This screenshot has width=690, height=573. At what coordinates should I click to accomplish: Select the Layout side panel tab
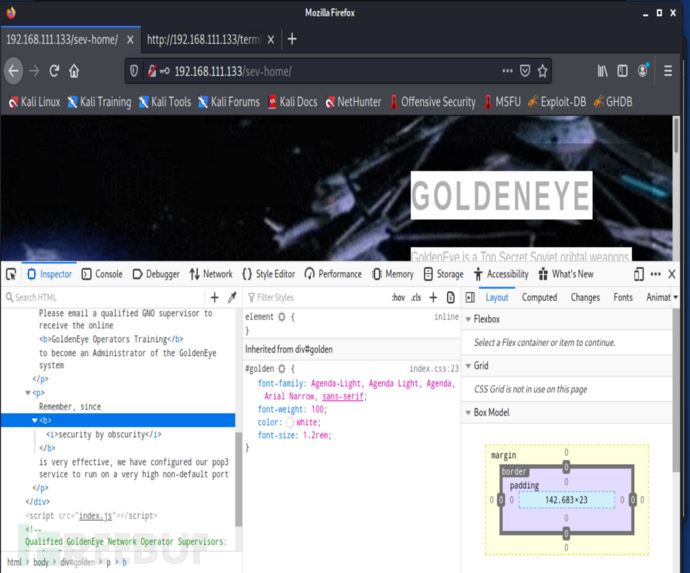[x=497, y=298]
